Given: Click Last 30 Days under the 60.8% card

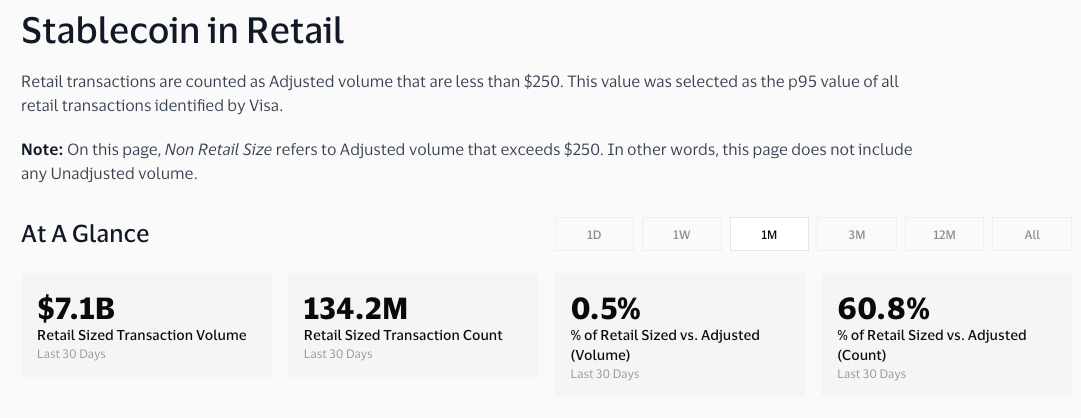Looking at the screenshot, I should tap(871, 374).
